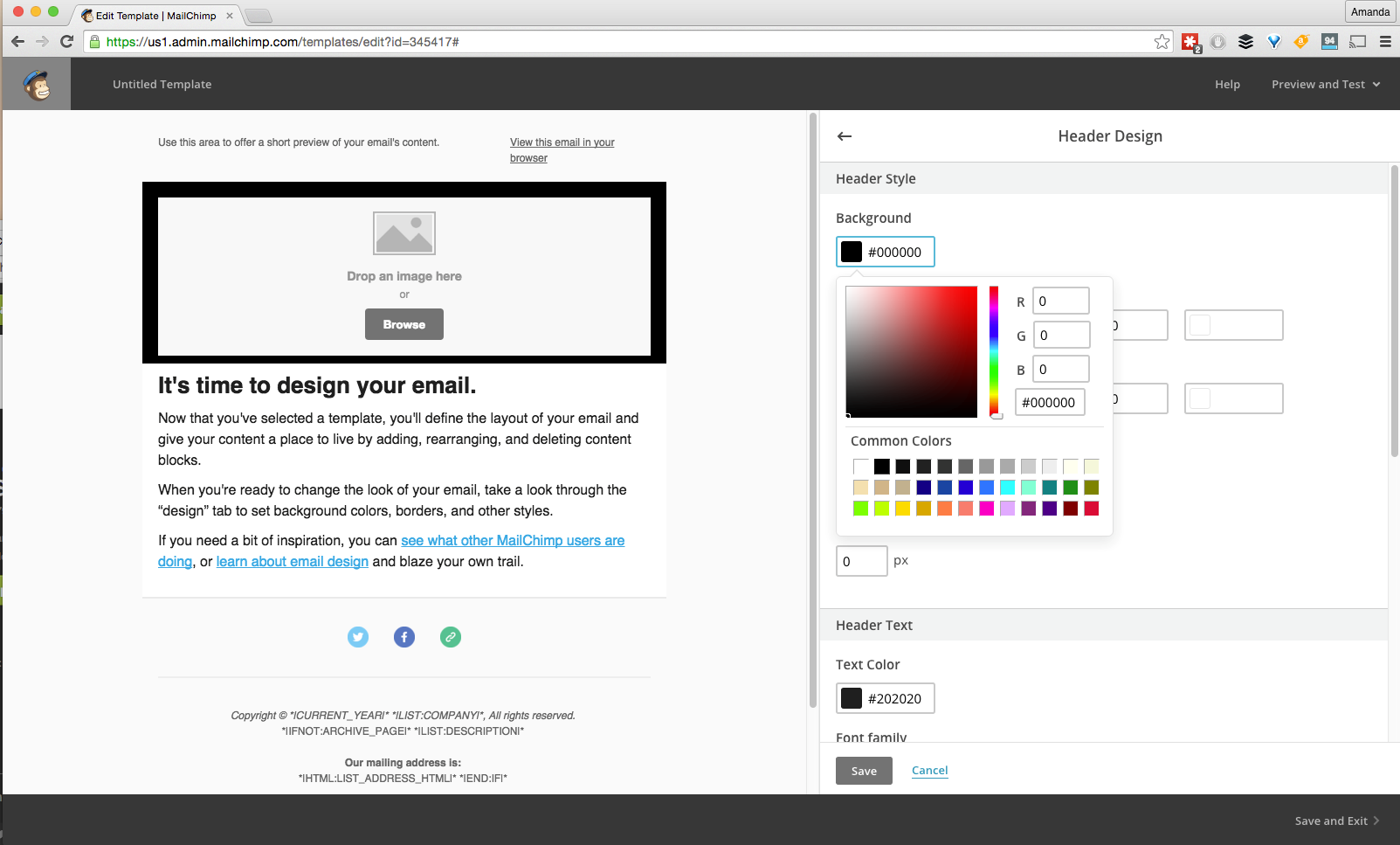This screenshot has height=845, width=1400.
Task: Click the hex value field in color picker
Action: pos(1050,403)
